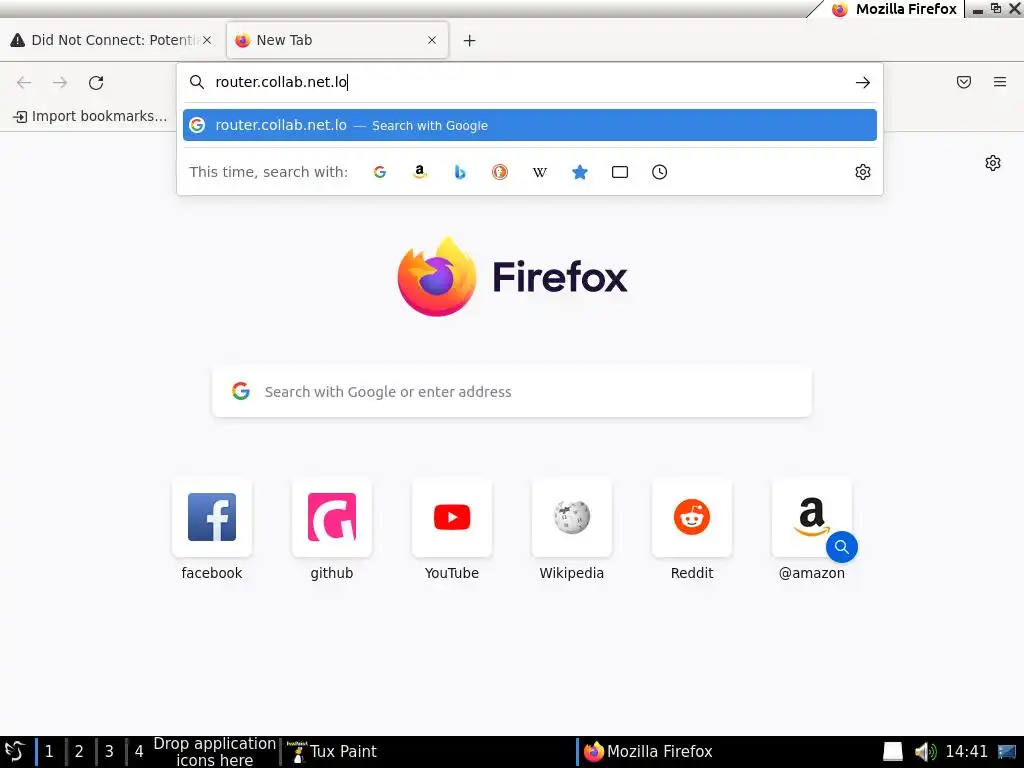
Task: Search this time with Google icon
Action: [x=379, y=172]
